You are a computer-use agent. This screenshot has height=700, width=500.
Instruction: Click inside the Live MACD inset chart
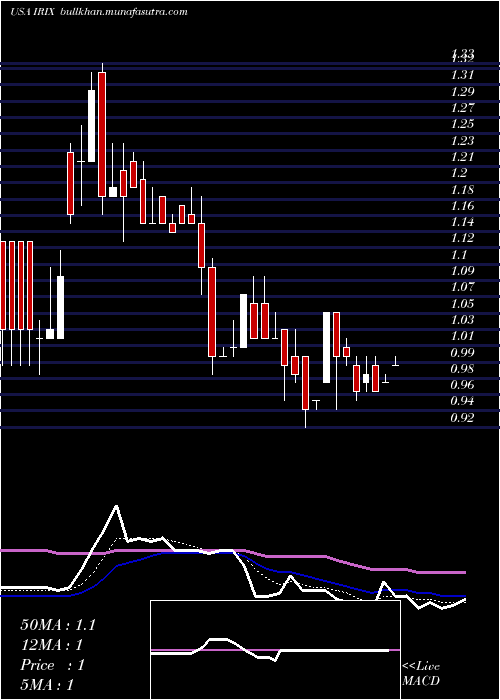(x=275, y=650)
